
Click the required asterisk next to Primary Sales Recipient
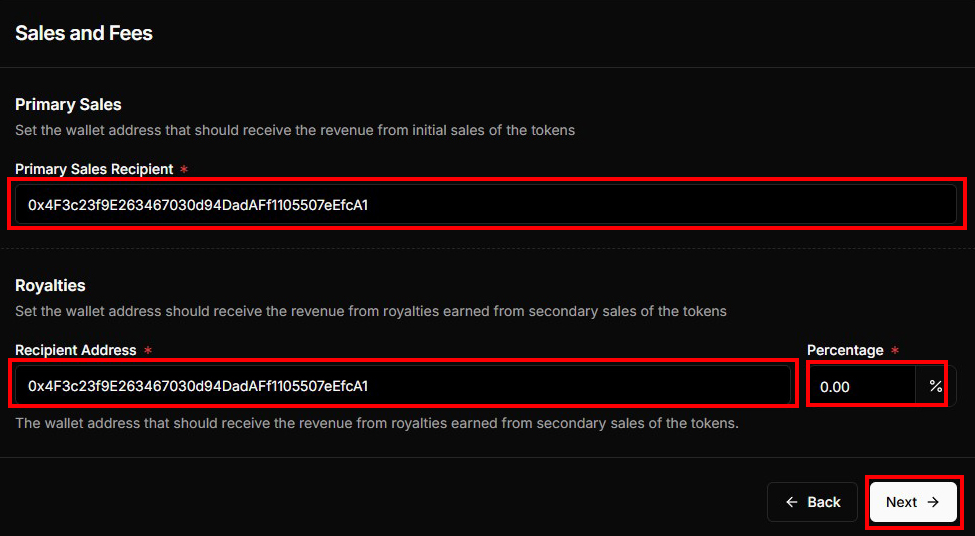184,169
